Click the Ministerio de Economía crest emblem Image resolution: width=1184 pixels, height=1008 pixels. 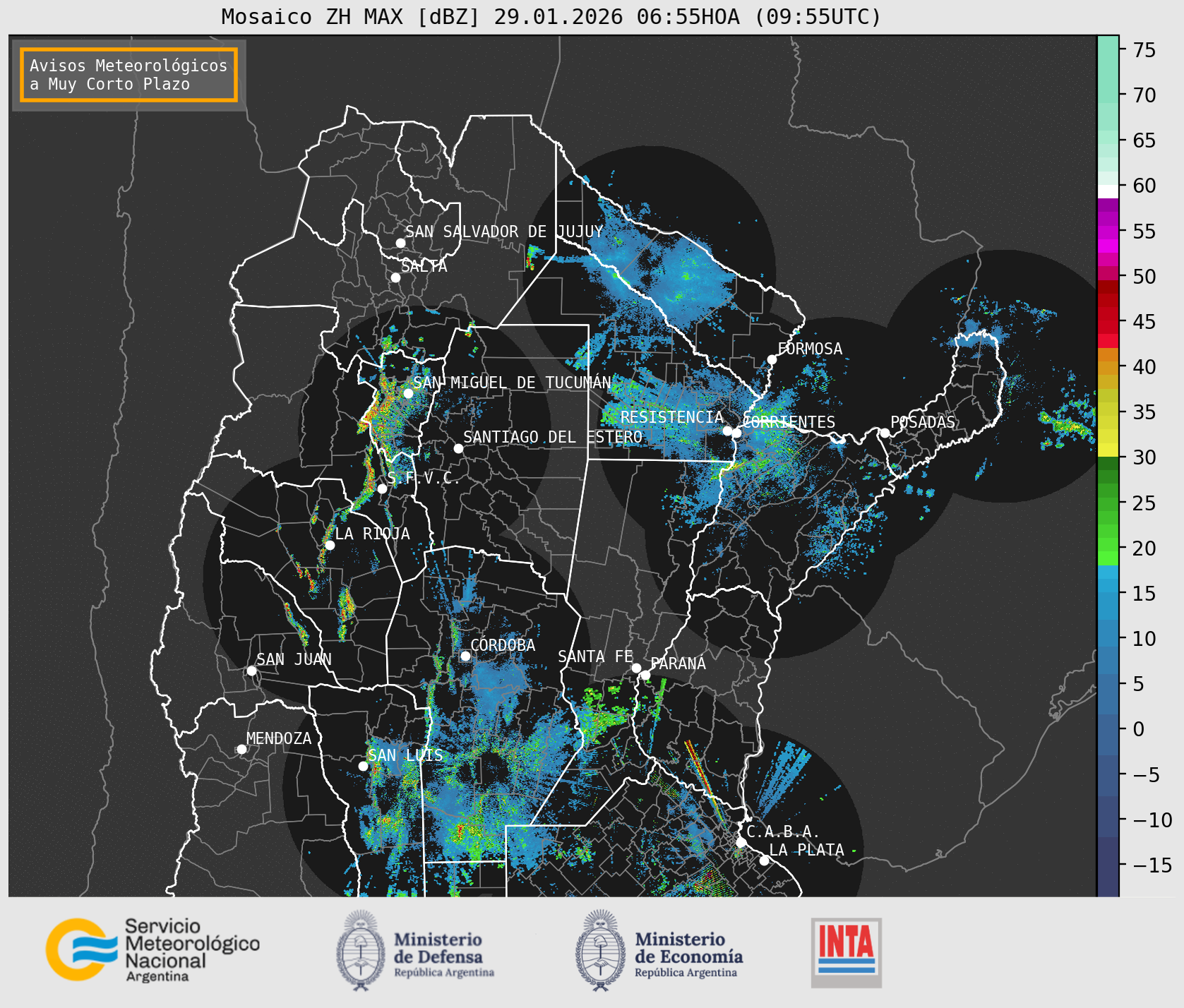601,949
